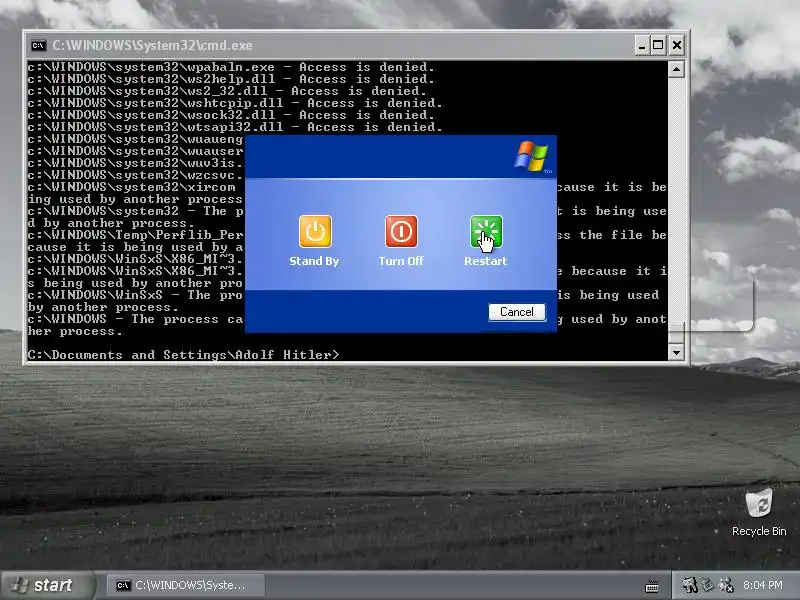Cancel the shutdown dialog
This screenshot has width=800, height=600.
click(516, 312)
